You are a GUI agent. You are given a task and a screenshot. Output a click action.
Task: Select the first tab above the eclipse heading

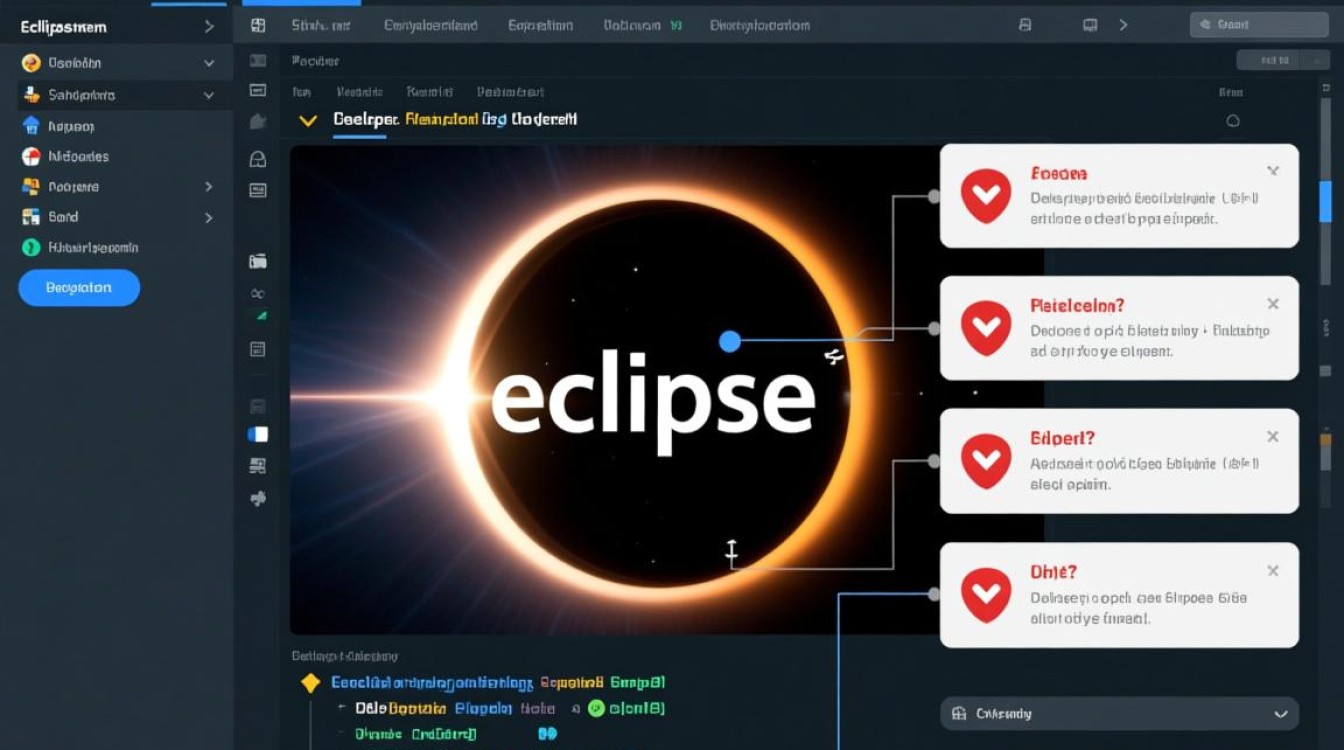(301, 91)
